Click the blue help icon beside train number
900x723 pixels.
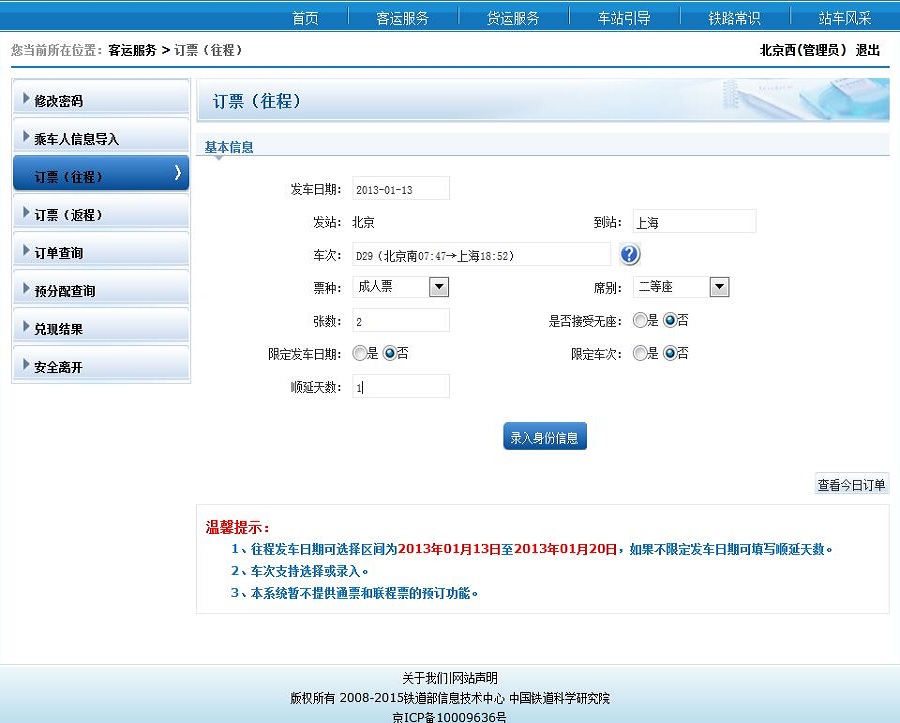pyautogui.click(x=629, y=254)
